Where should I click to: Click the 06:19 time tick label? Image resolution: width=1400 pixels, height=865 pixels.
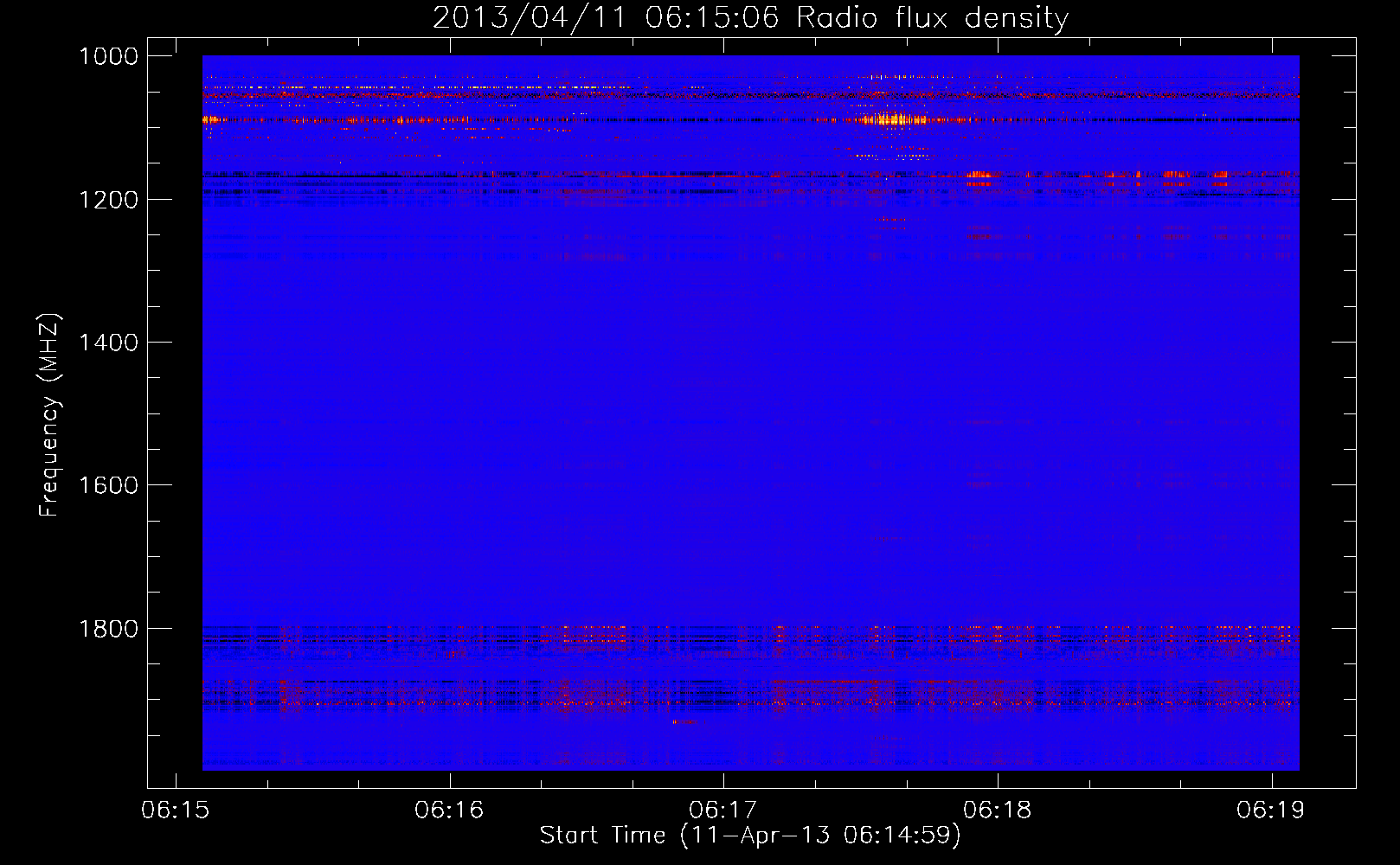[1271, 811]
